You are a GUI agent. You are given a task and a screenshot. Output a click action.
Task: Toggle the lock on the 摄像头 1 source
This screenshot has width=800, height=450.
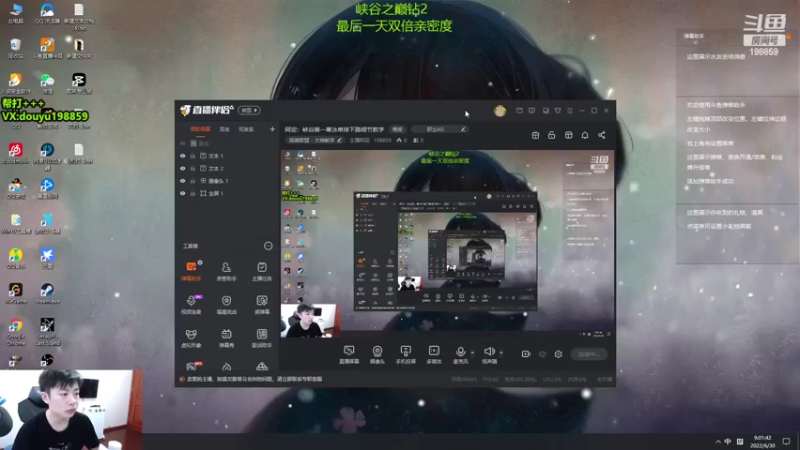point(193,181)
